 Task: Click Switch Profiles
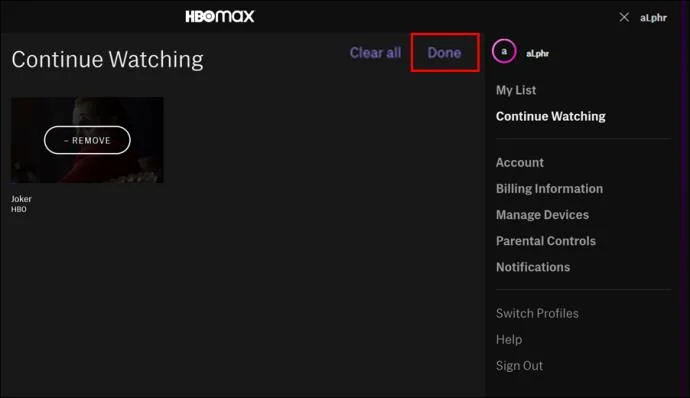(x=537, y=313)
